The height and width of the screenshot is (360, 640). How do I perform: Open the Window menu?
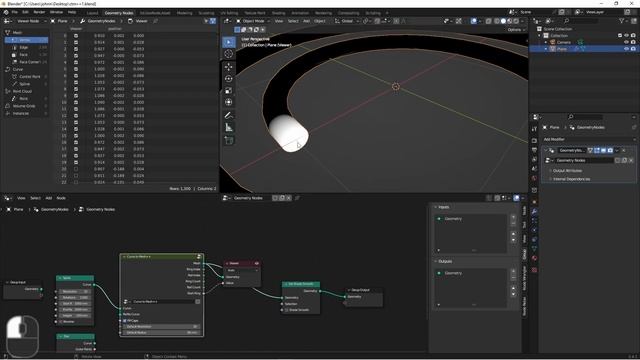coord(56,12)
